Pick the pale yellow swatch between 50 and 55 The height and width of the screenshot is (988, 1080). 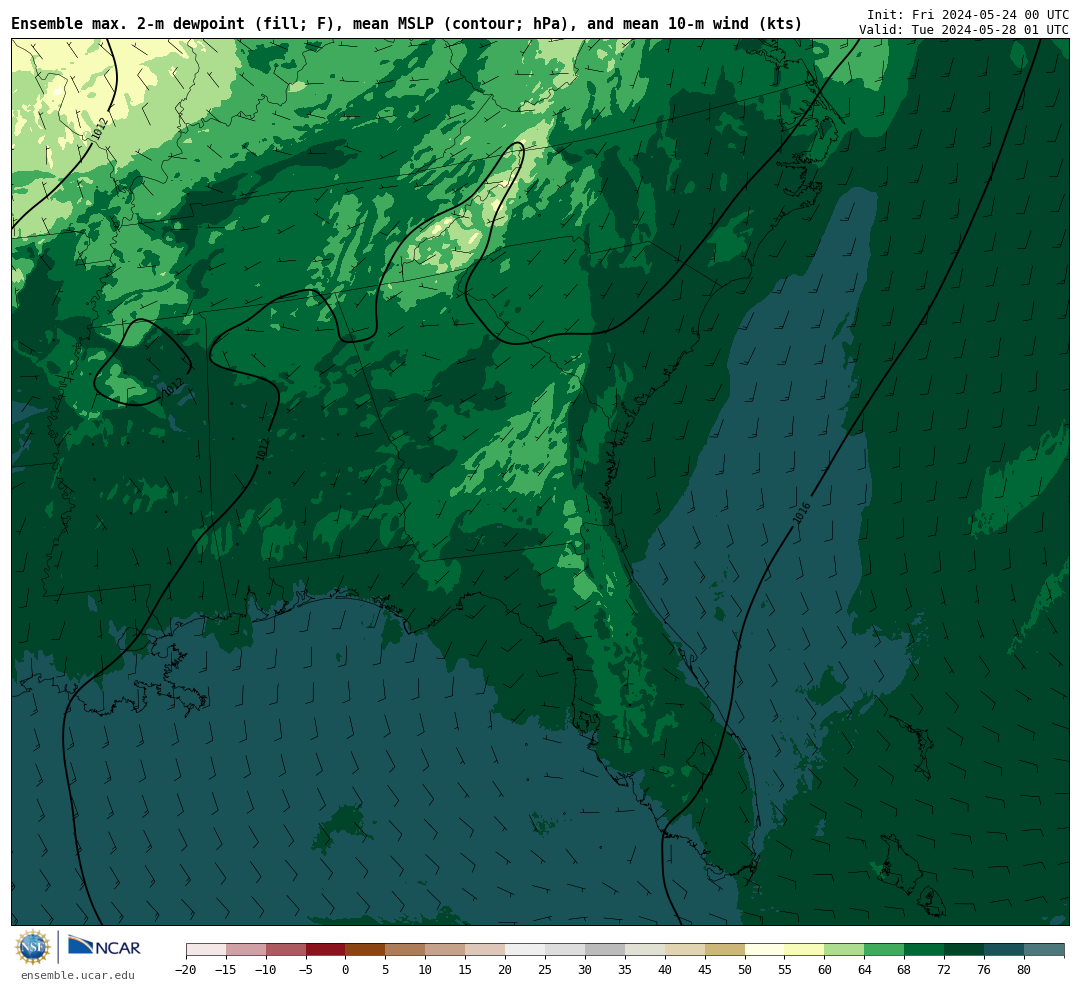[x=765, y=950]
